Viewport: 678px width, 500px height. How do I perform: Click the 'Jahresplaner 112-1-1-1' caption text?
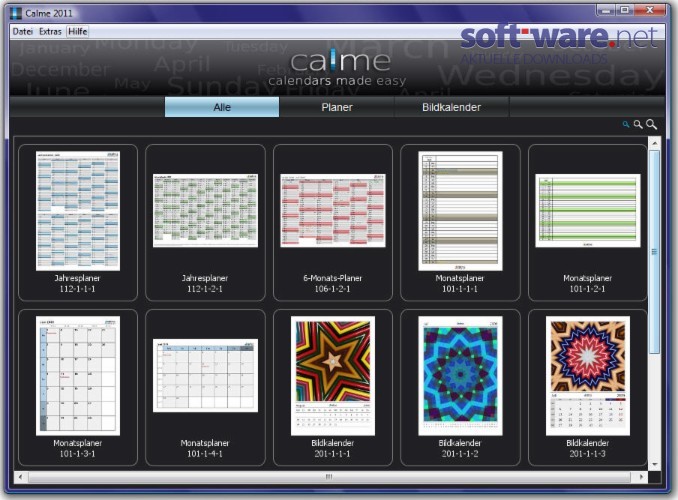pyautogui.click(x=77, y=283)
